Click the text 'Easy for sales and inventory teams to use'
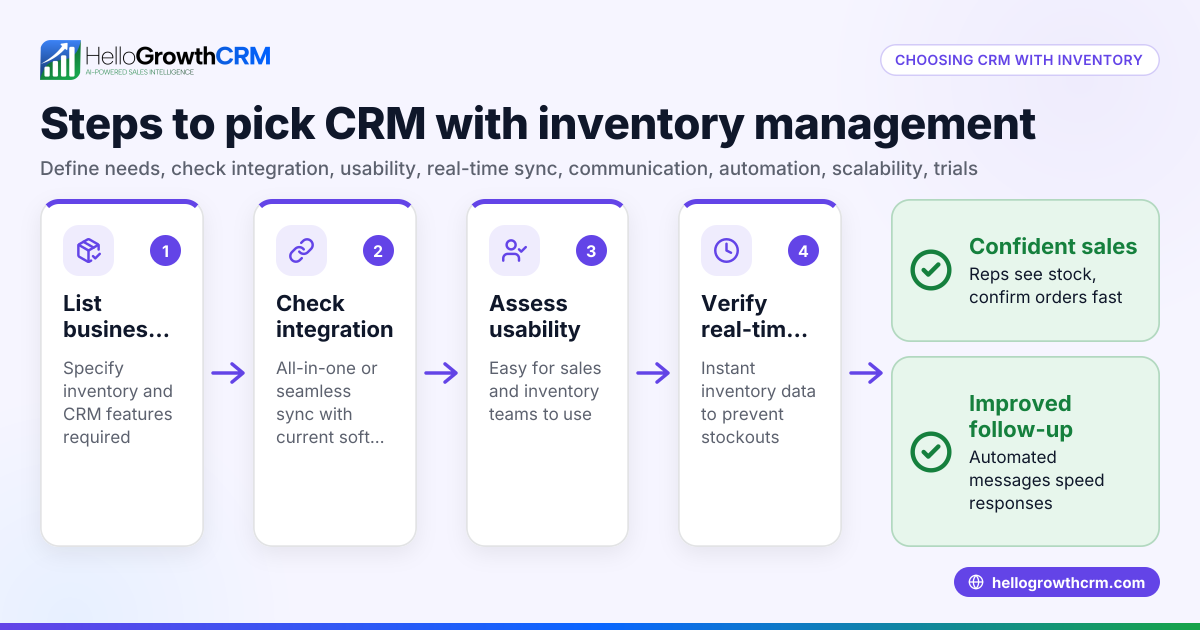Screen dimensions: 1200x630 click(545, 391)
